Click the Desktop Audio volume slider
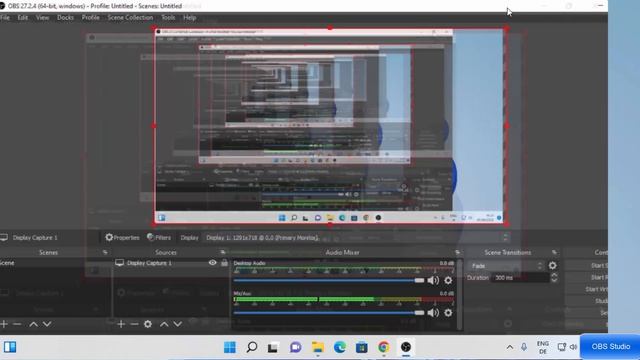The height and width of the screenshot is (360, 640). pos(329,280)
